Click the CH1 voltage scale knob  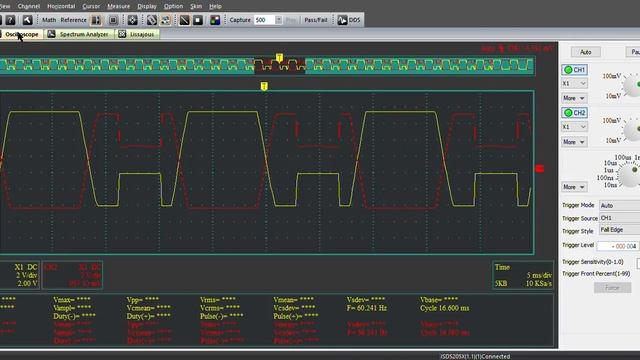coord(632,86)
